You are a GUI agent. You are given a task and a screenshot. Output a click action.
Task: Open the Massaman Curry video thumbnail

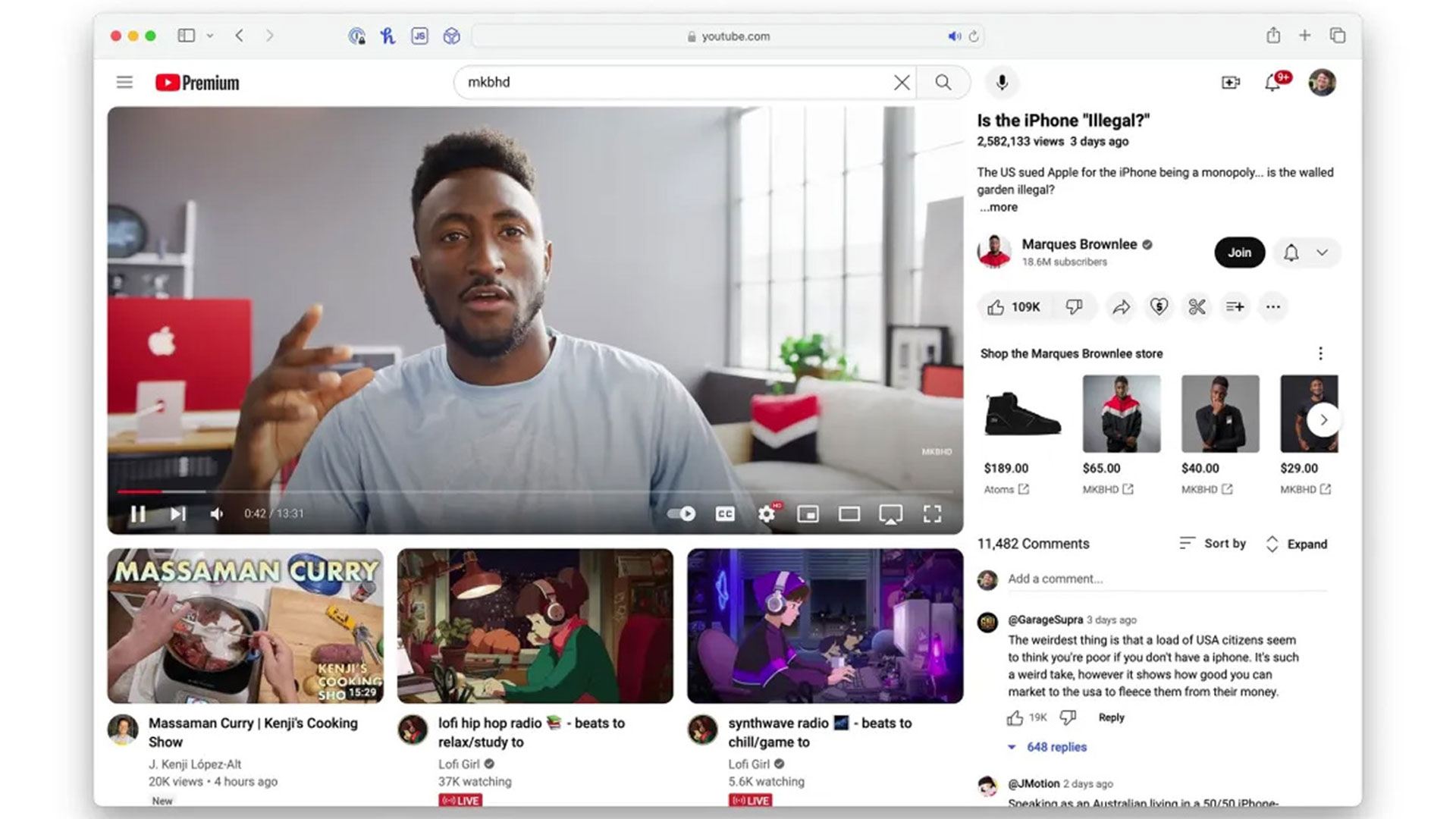245,626
